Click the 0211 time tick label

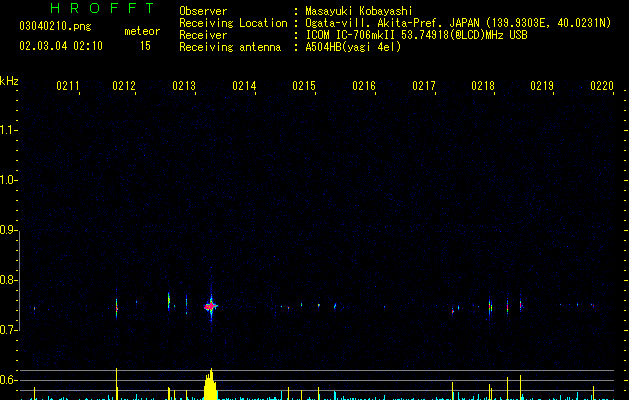point(68,85)
